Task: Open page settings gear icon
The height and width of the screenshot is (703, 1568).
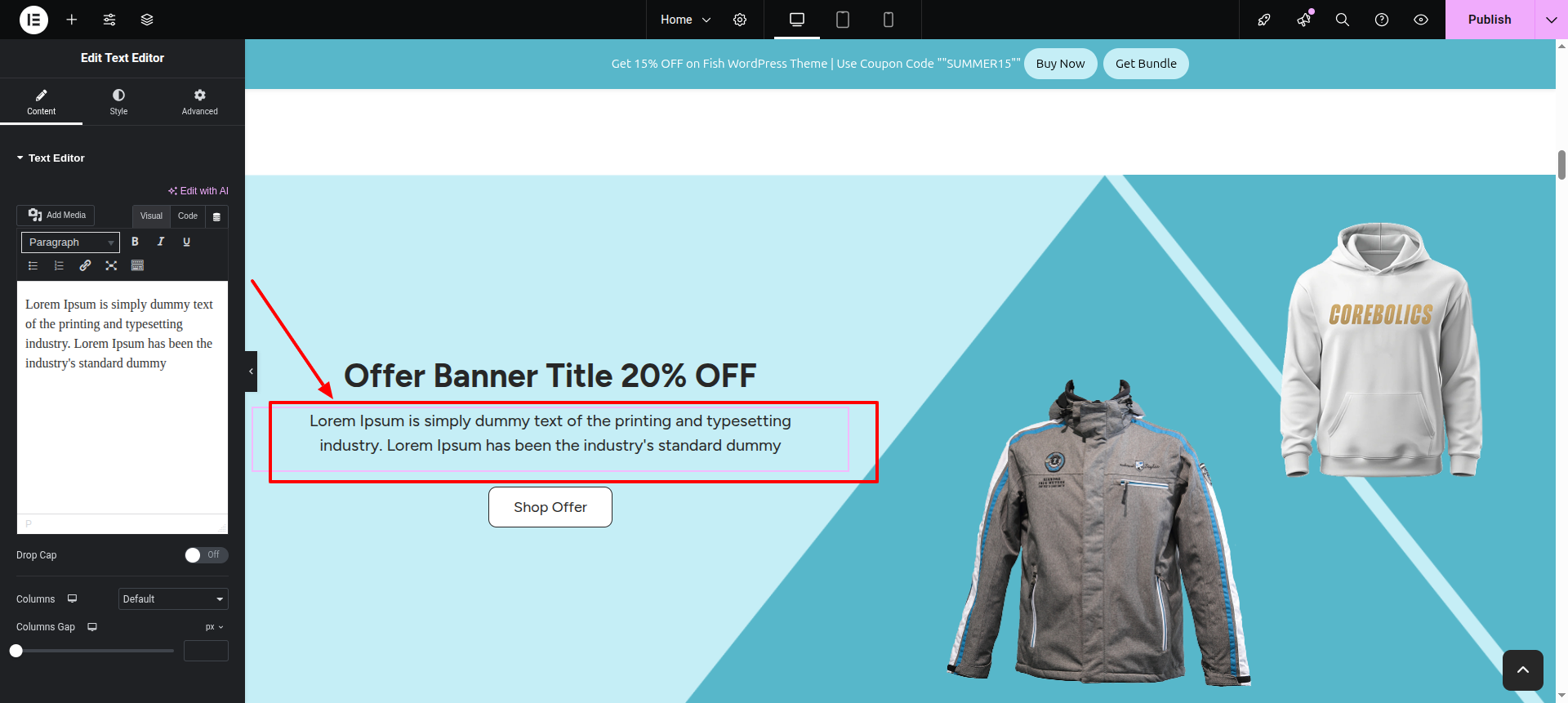Action: click(740, 20)
